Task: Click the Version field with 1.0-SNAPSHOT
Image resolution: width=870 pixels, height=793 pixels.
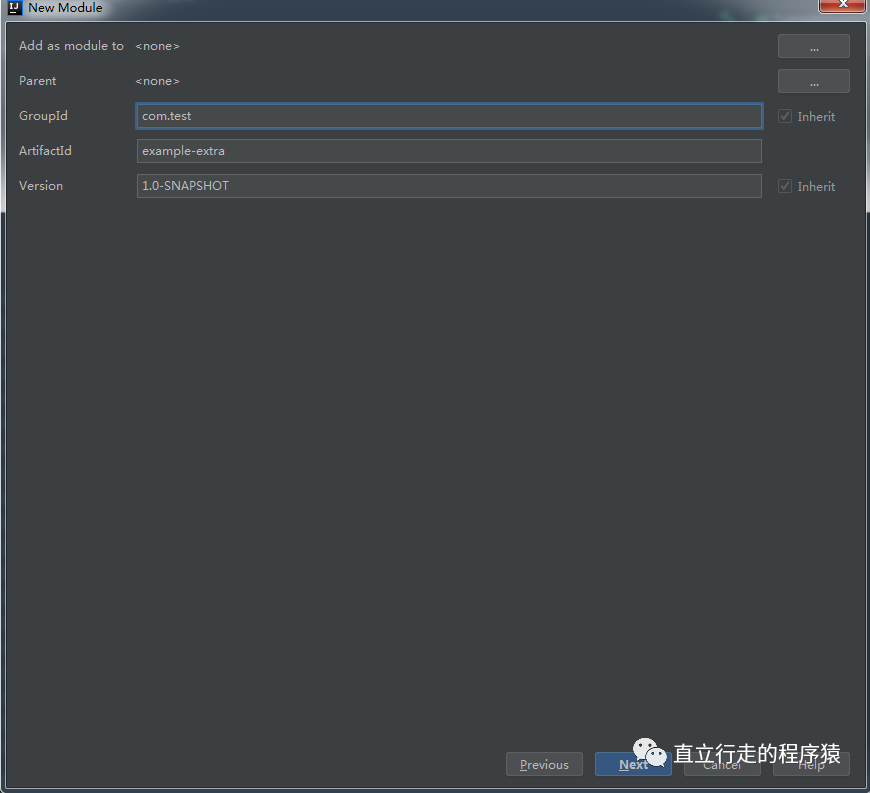Action: click(449, 186)
